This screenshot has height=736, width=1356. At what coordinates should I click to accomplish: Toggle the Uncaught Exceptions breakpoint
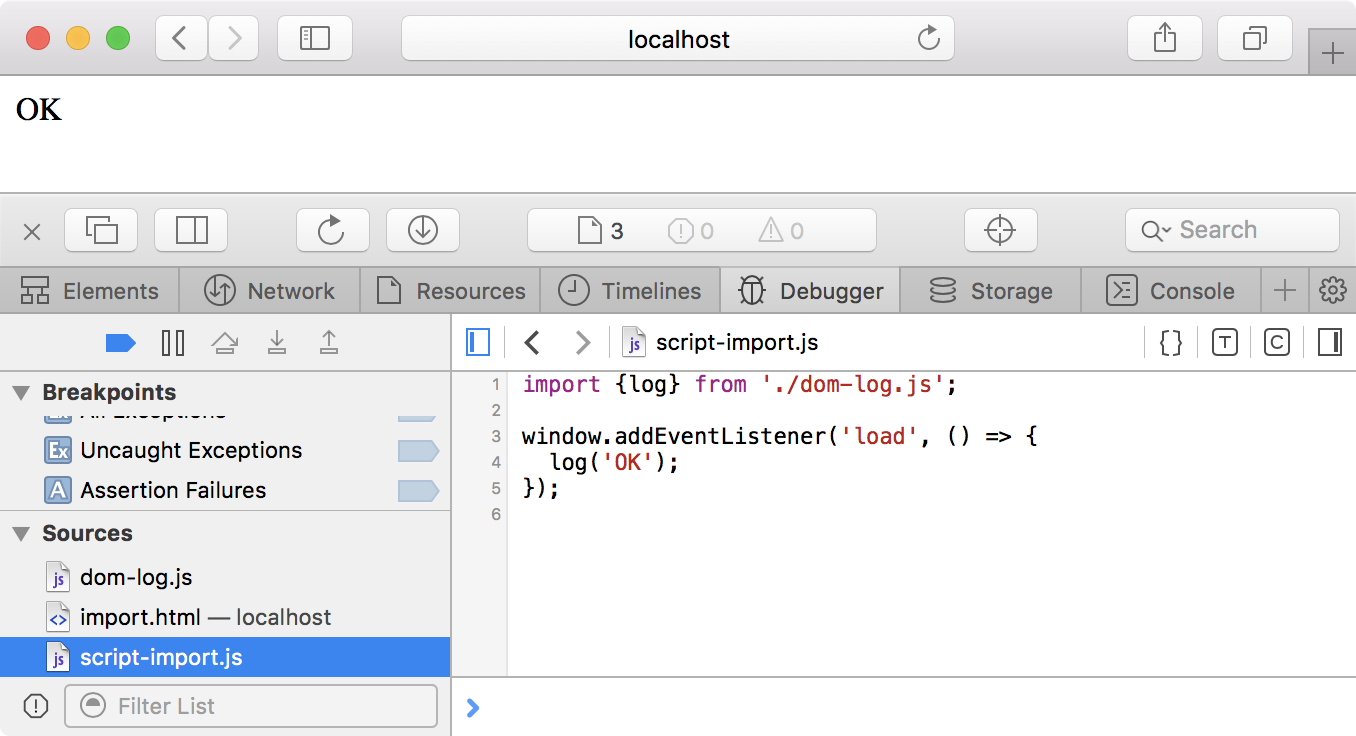pos(417,451)
